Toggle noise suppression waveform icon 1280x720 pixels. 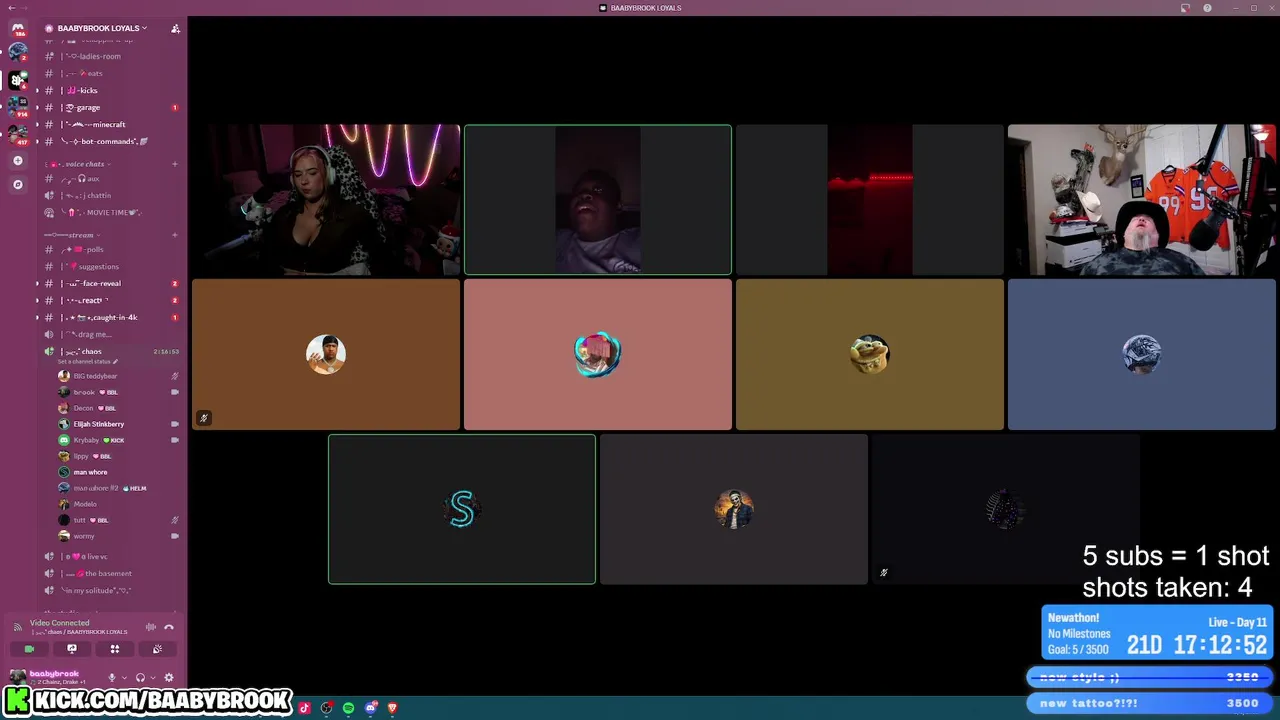pyautogui.click(x=151, y=627)
